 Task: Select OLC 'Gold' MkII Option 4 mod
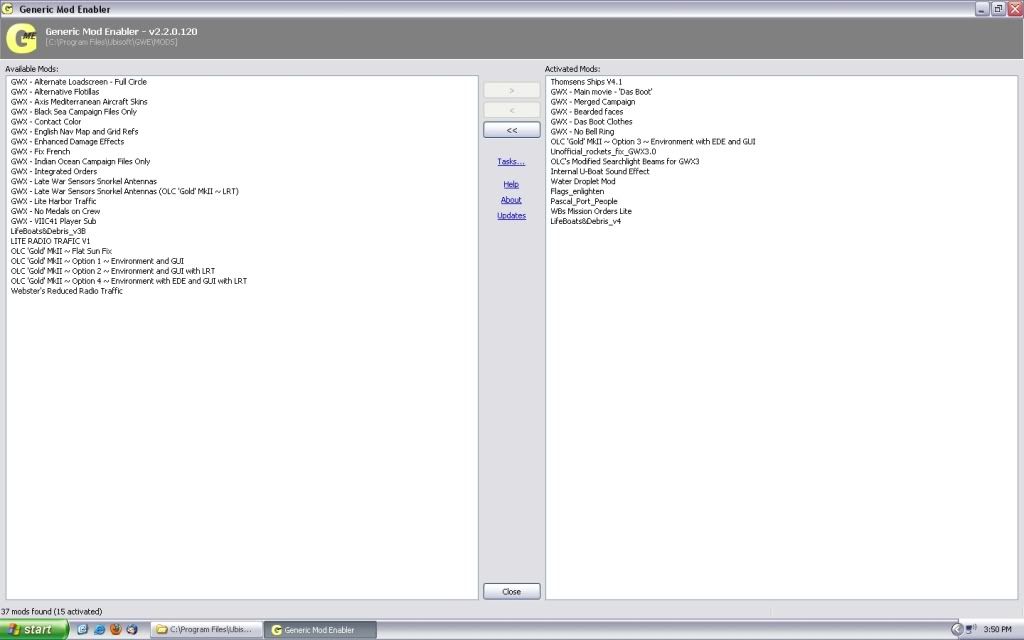(x=129, y=281)
